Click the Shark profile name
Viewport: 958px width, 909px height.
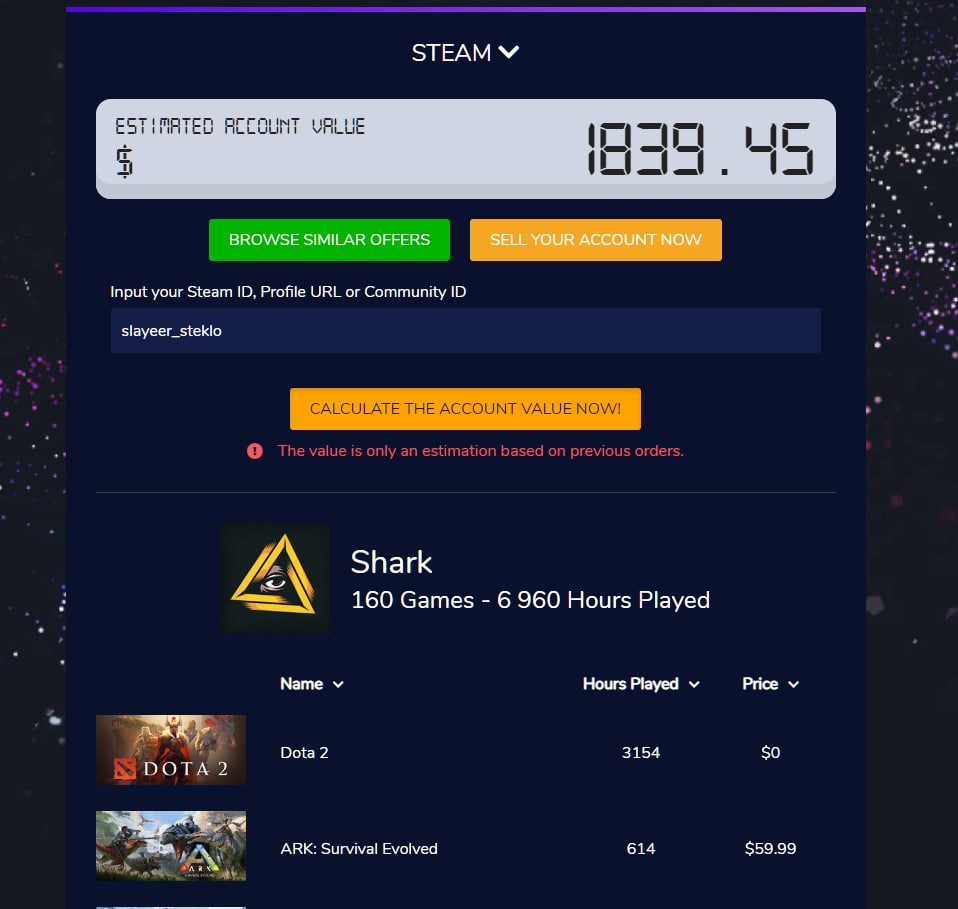(x=392, y=562)
